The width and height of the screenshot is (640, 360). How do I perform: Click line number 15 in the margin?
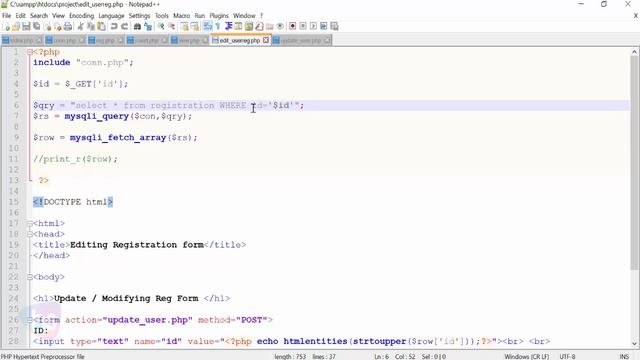click(x=14, y=202)
